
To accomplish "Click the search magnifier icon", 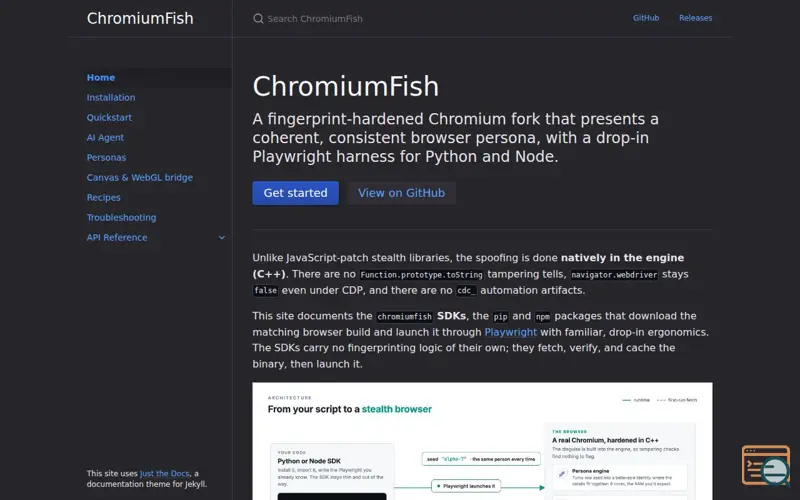I will (258, 19).
